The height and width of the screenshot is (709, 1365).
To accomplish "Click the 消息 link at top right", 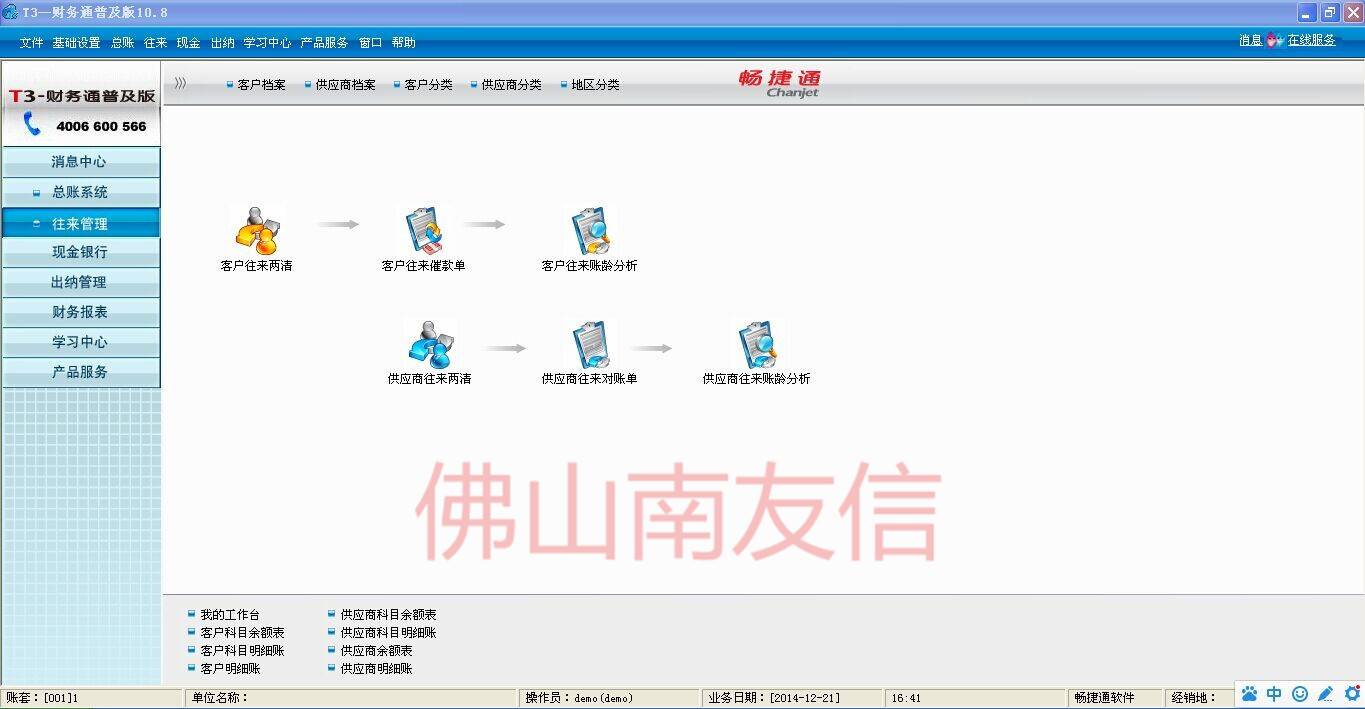I will (x=1251, y=41).
